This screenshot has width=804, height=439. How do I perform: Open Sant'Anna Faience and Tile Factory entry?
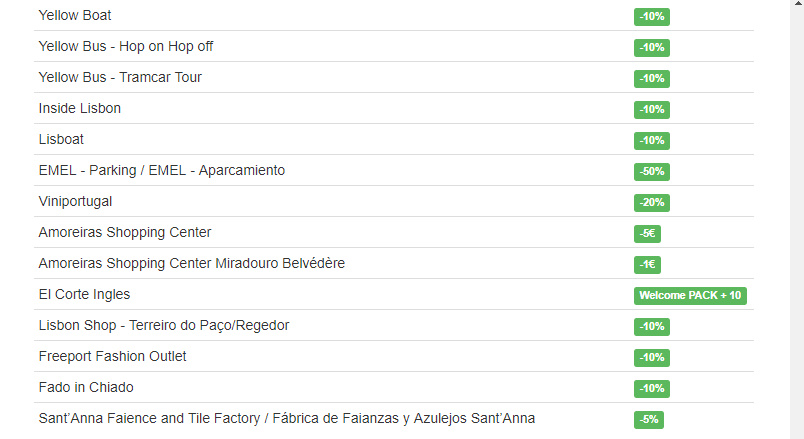pyautogui.click(x=287, y=418)
